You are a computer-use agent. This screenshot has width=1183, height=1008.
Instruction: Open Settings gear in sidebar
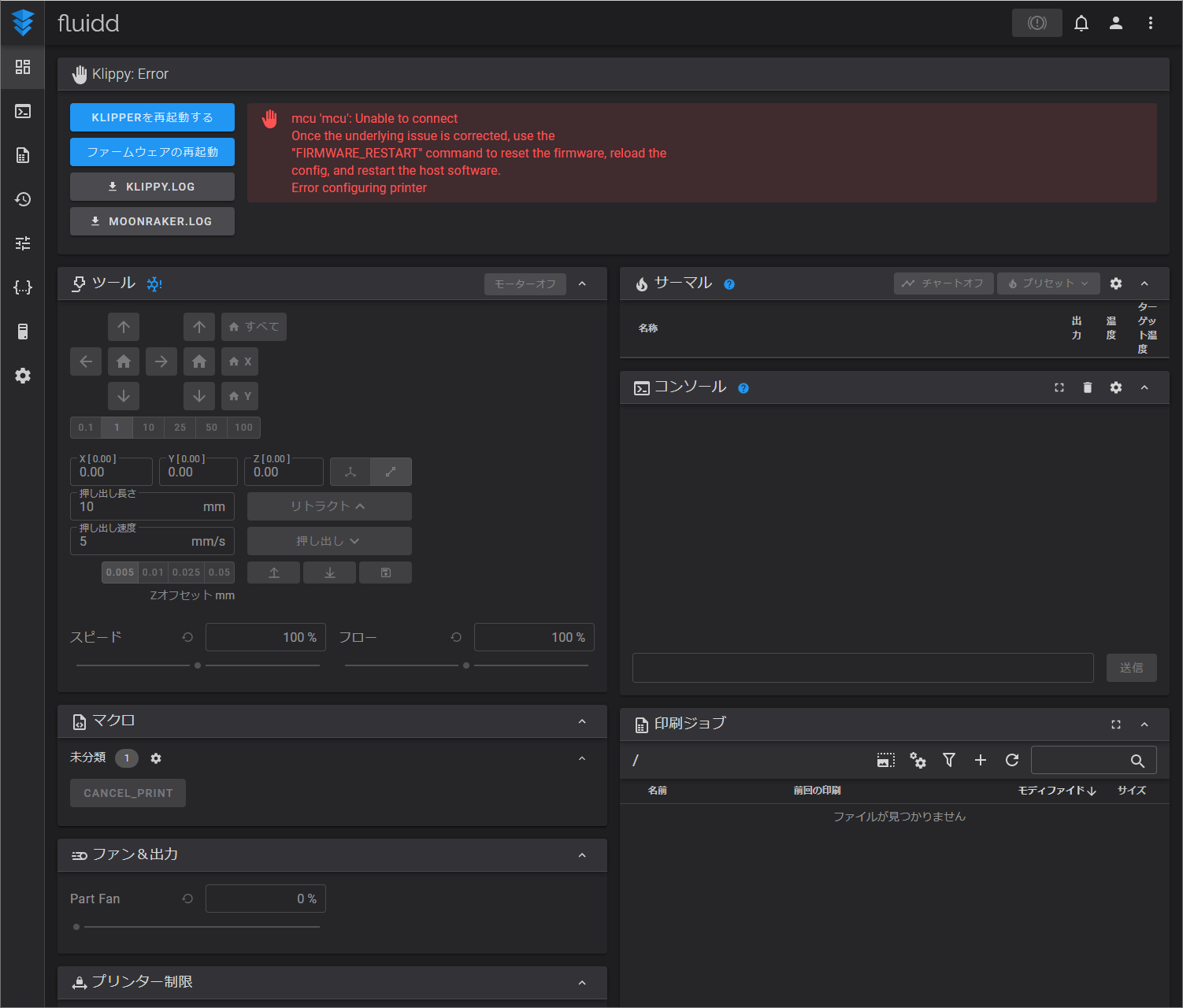coord(23,376)
